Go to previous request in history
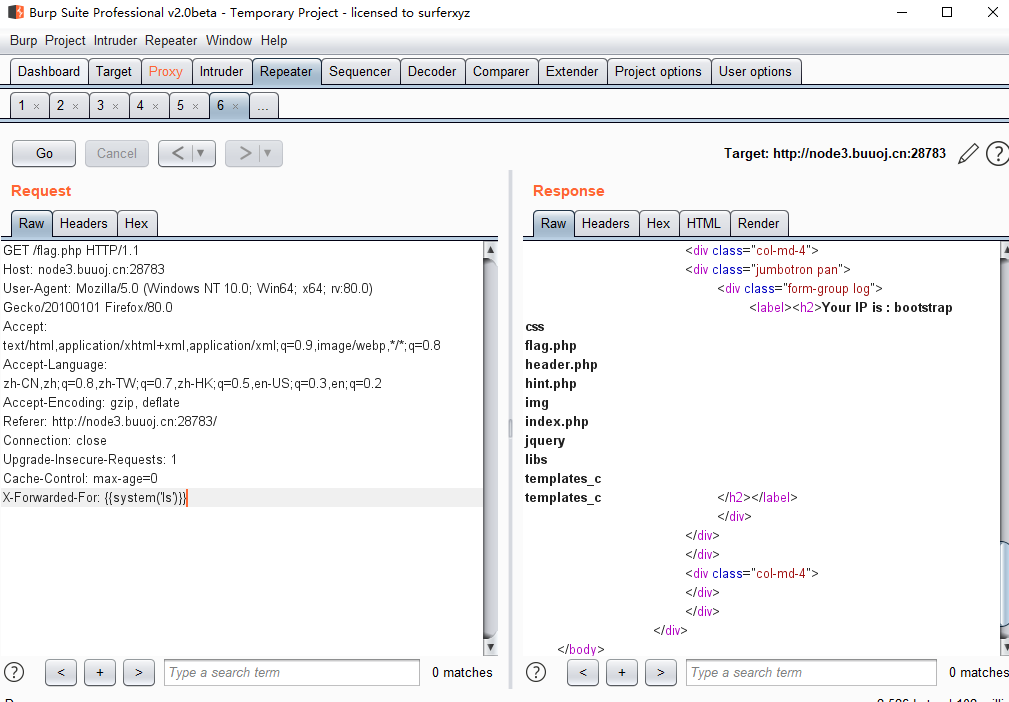The height and width of the screenshot is (702, 1009). point(178,153)
